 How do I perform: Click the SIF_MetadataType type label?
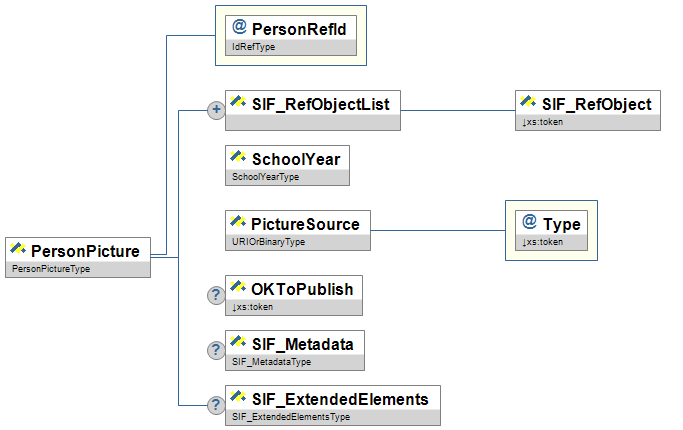268,362
